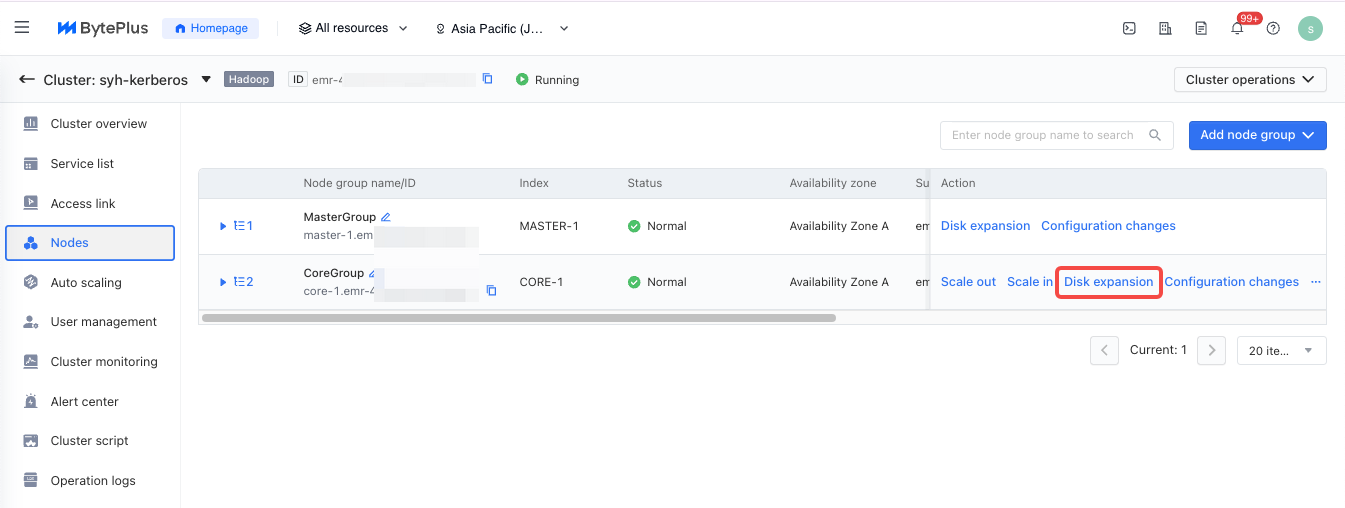Click the notification bell icon
The width and height of the screenshot is (1345, 508).
point(1237,29)
